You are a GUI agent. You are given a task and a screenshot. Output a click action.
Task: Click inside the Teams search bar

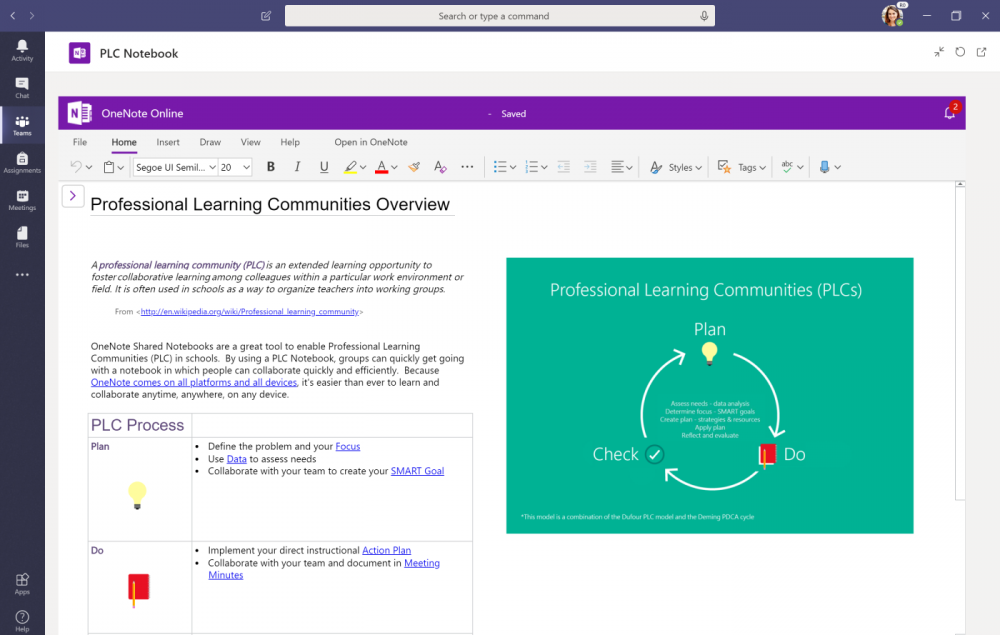(500, 16)
